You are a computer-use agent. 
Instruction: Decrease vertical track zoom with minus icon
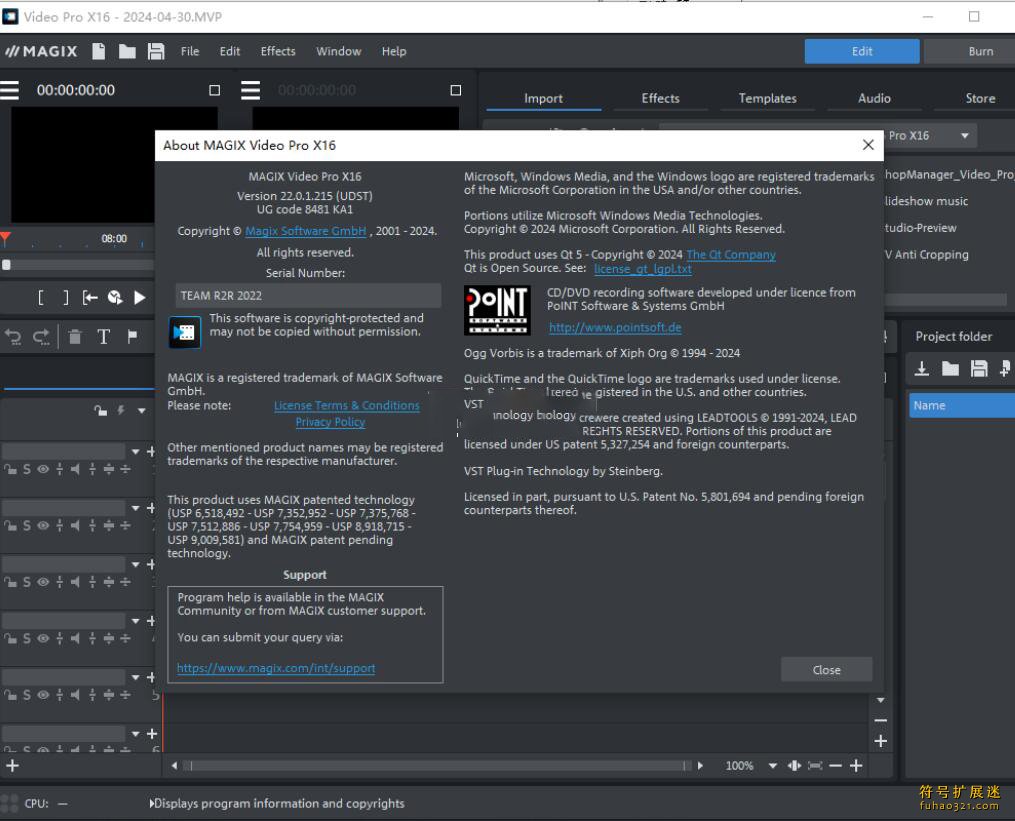point(880,720)
